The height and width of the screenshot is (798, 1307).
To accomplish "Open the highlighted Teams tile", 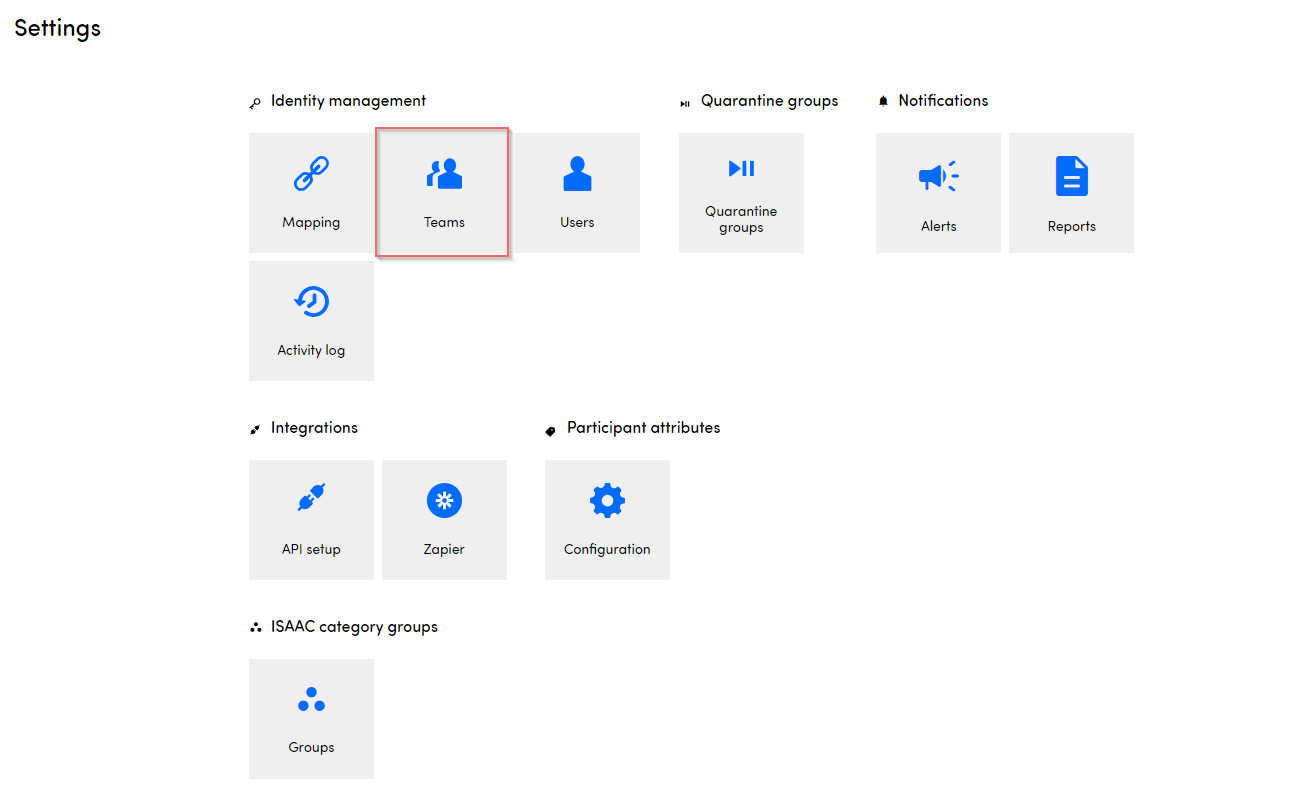I will pyautogui.click(x=444, y=192).
